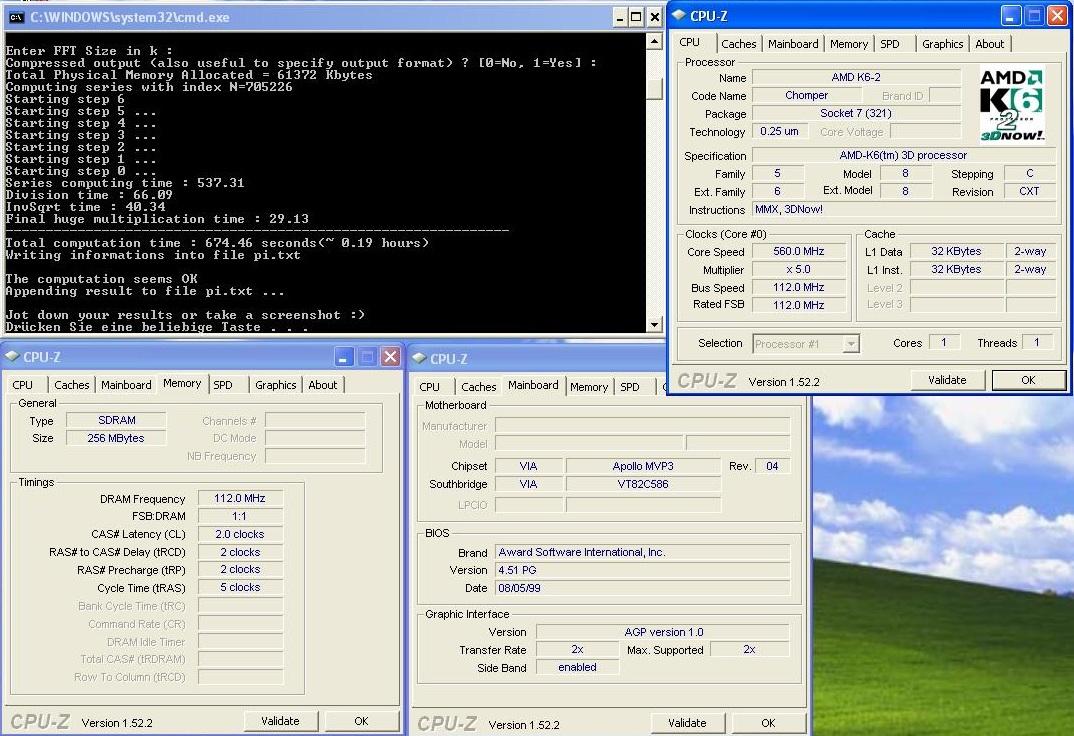The image size is (1074, 736).
Task: Click the BIOS Brand Award Software field
Action: [x=642, y=552]
